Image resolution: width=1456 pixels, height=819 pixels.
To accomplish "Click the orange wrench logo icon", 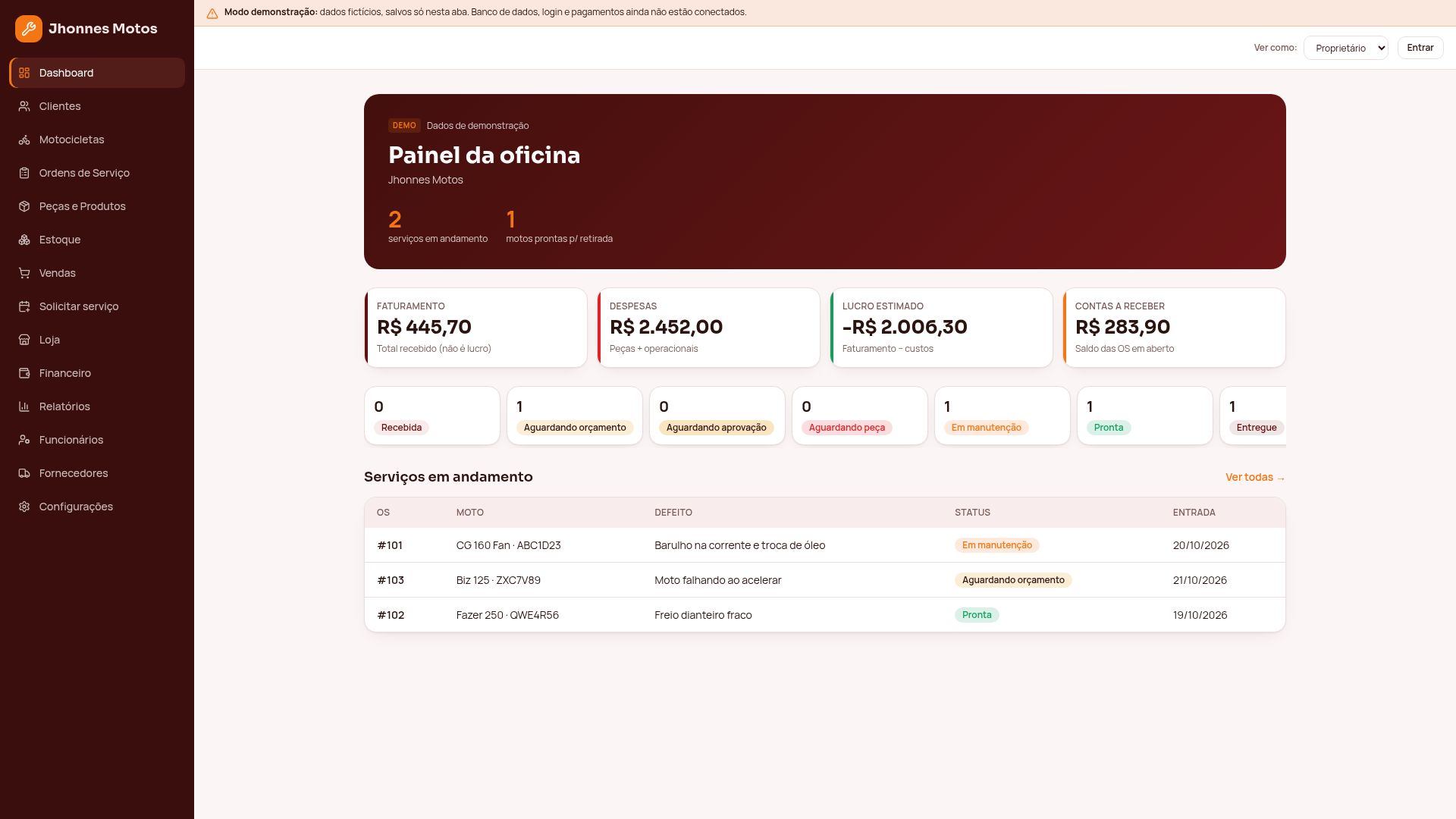I will click(29, 29).
